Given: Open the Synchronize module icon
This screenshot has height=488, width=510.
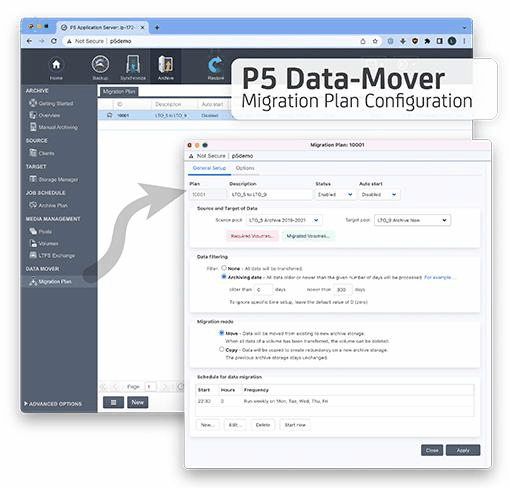Looking at the screenshot, I should 133,65.
